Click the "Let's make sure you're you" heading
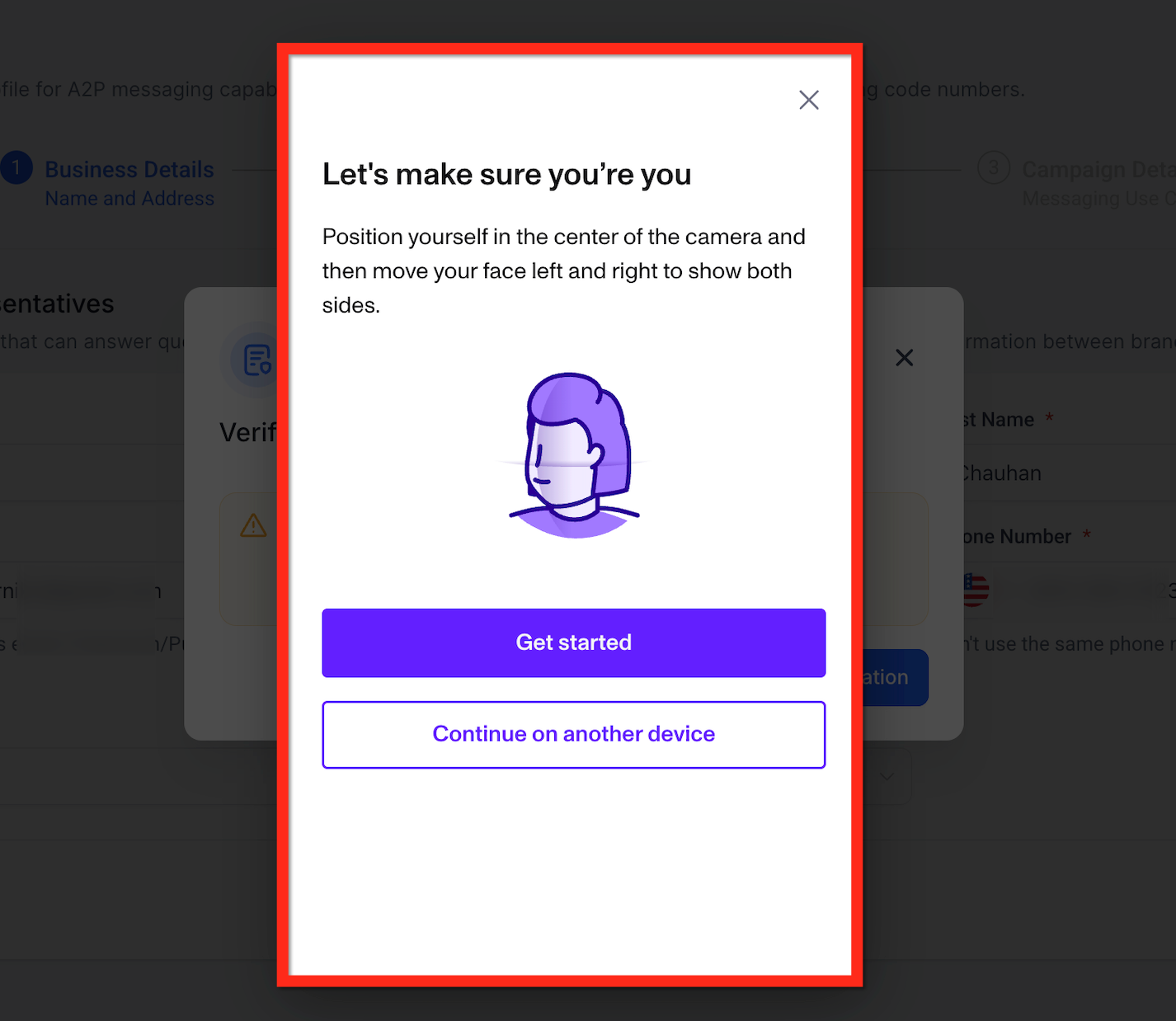This screenshot has width=1176, height=1021. pos(506,175)
